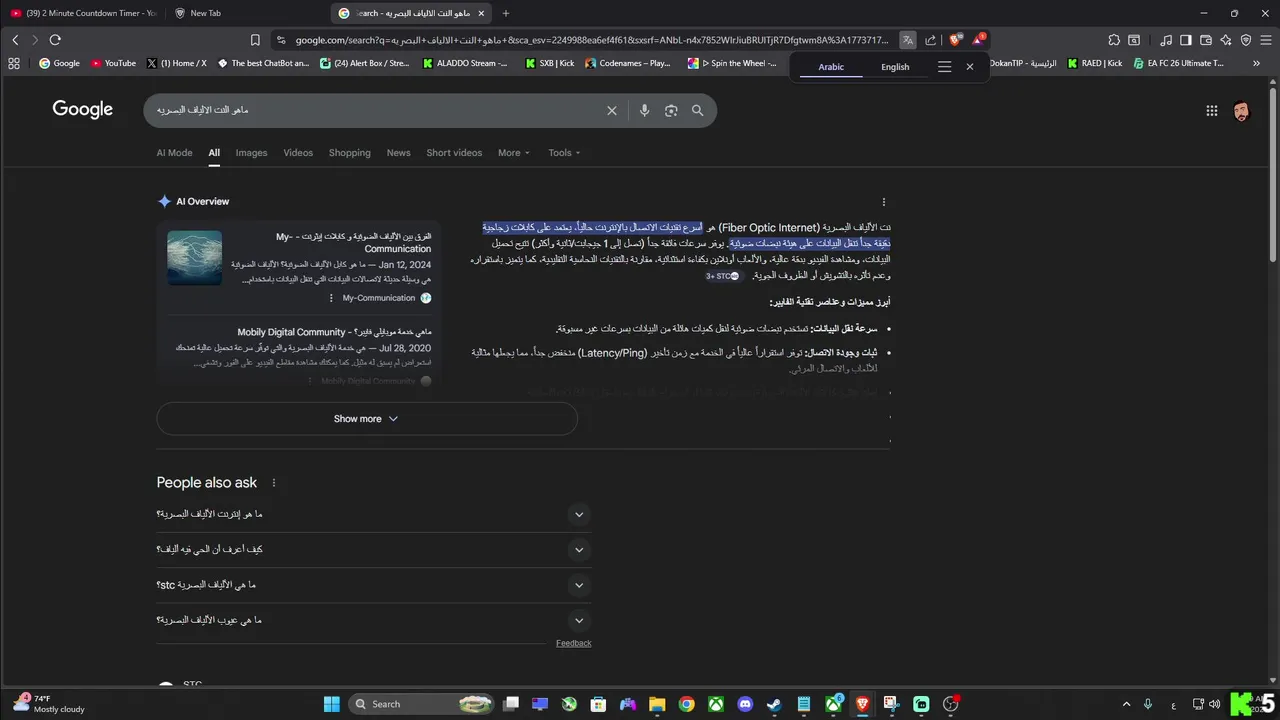Switch to the News search tab
Viewport: 1280px width, 720px height.
[x=398, y=153]
